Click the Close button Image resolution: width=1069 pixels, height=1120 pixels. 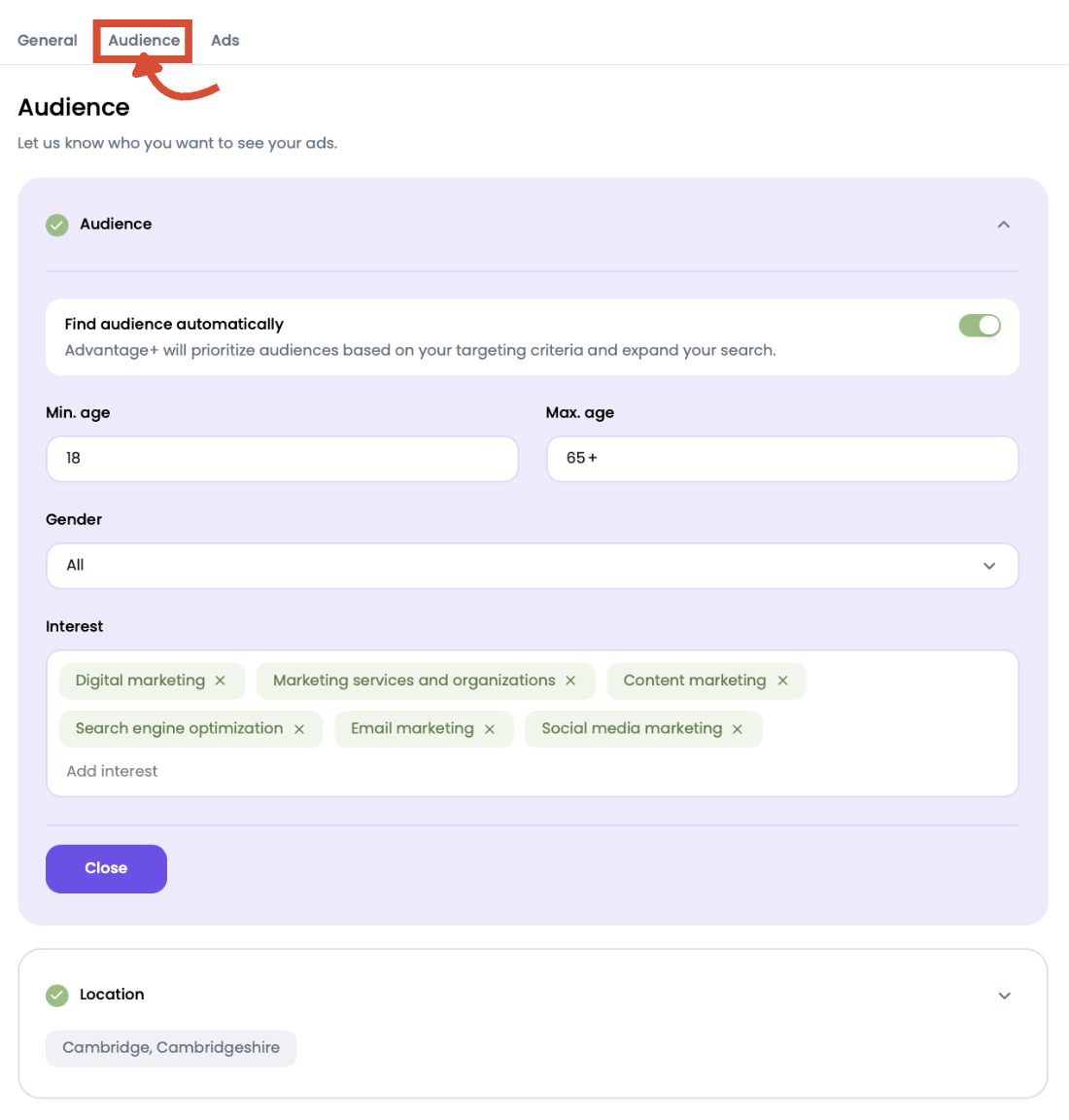point(106,868)
